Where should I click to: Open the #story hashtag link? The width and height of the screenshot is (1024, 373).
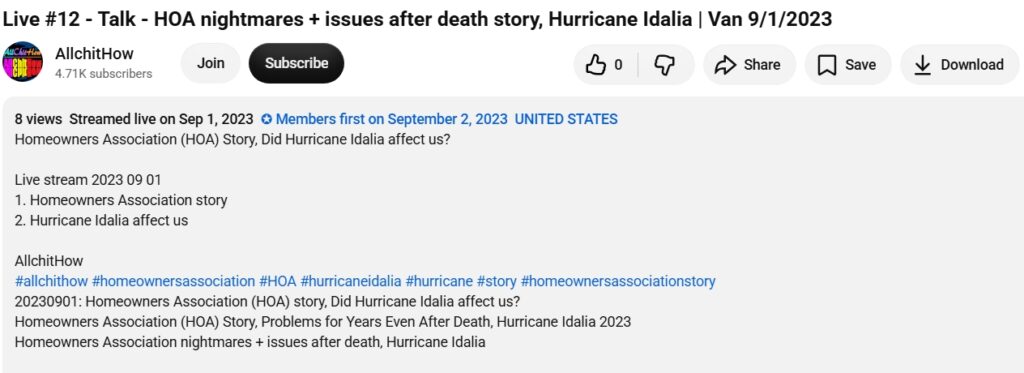tap(496, 282)
